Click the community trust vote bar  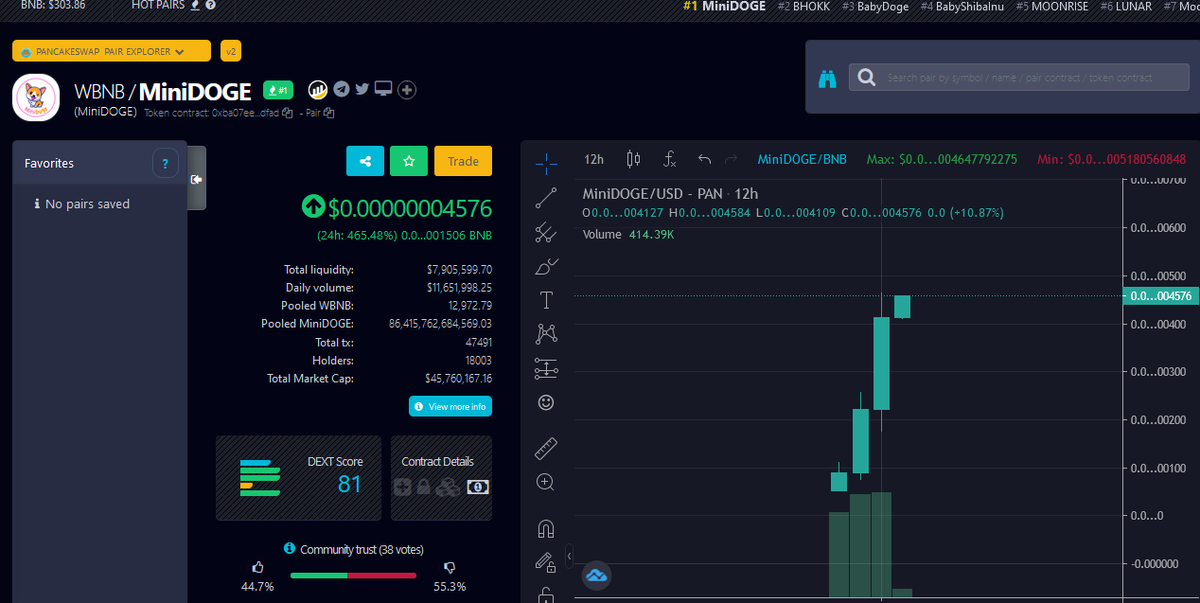tap(353, 575)
